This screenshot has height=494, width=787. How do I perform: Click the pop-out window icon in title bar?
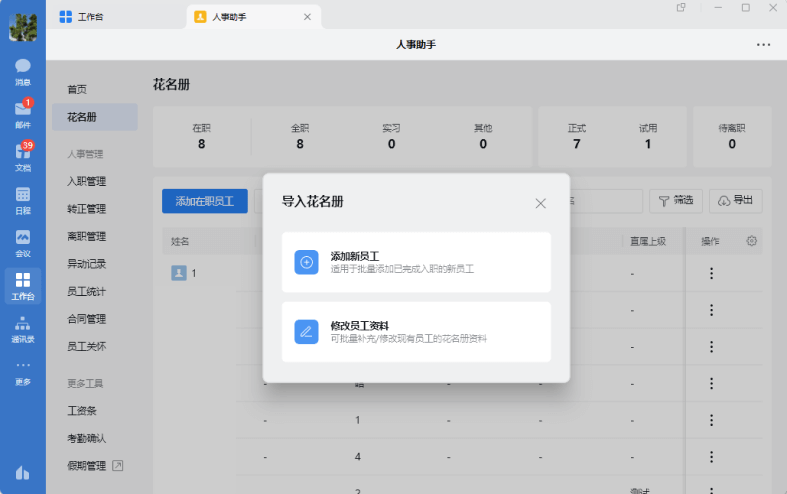681,8
